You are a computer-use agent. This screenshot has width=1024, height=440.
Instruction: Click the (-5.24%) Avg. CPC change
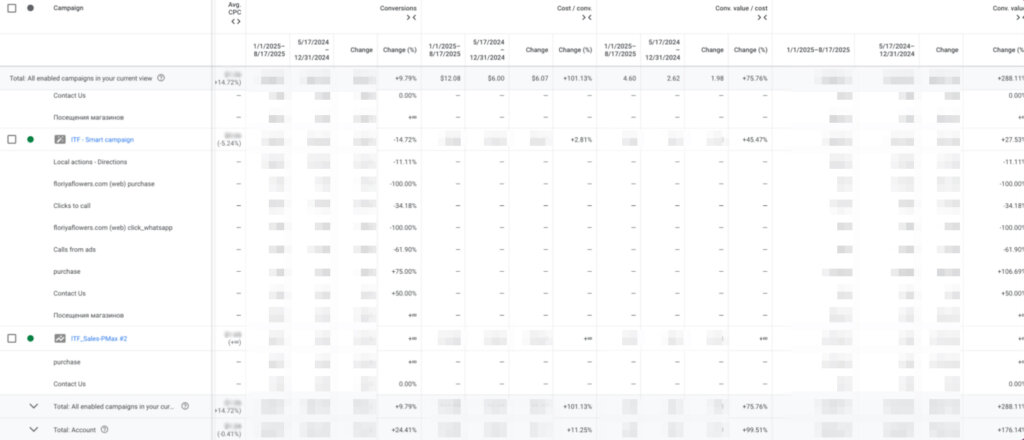pos(231,145)
